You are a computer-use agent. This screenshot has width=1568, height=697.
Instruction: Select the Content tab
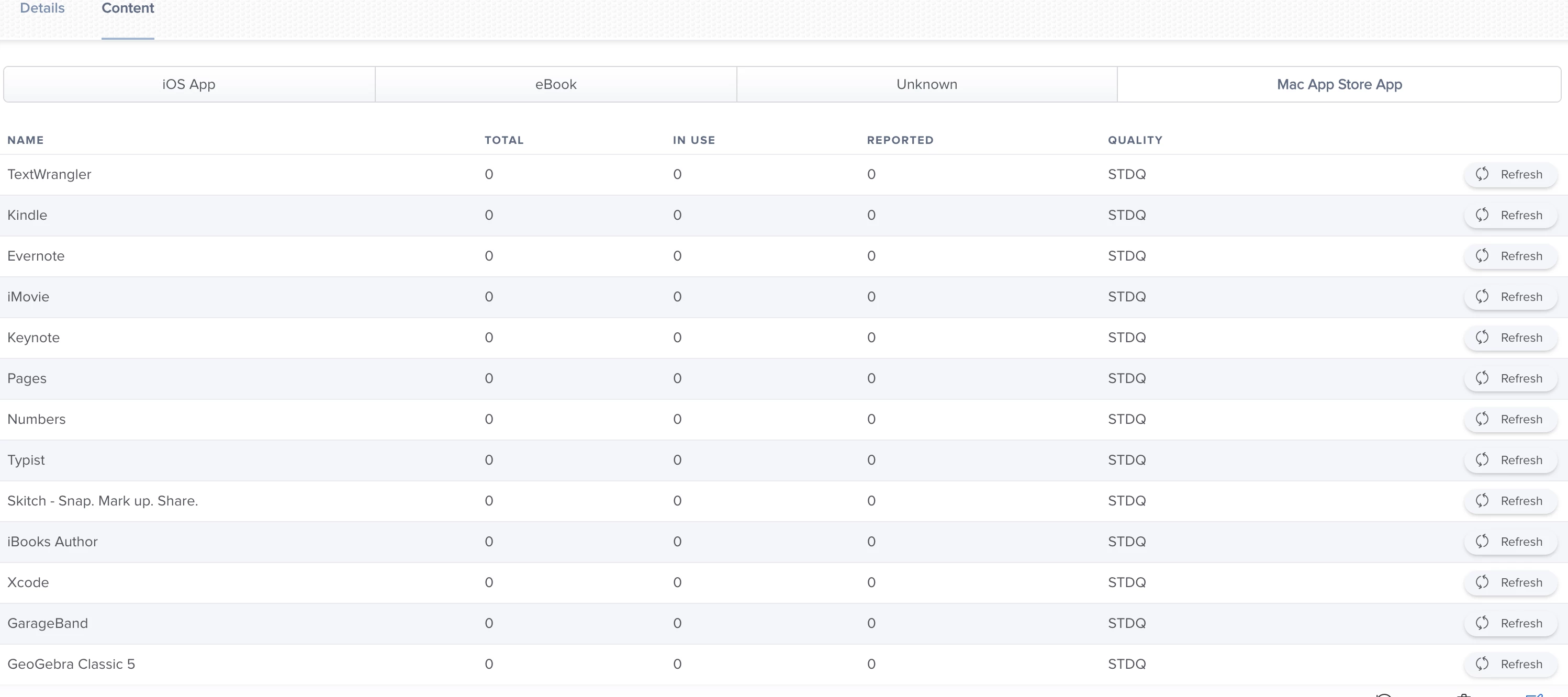tap(128, 8)
